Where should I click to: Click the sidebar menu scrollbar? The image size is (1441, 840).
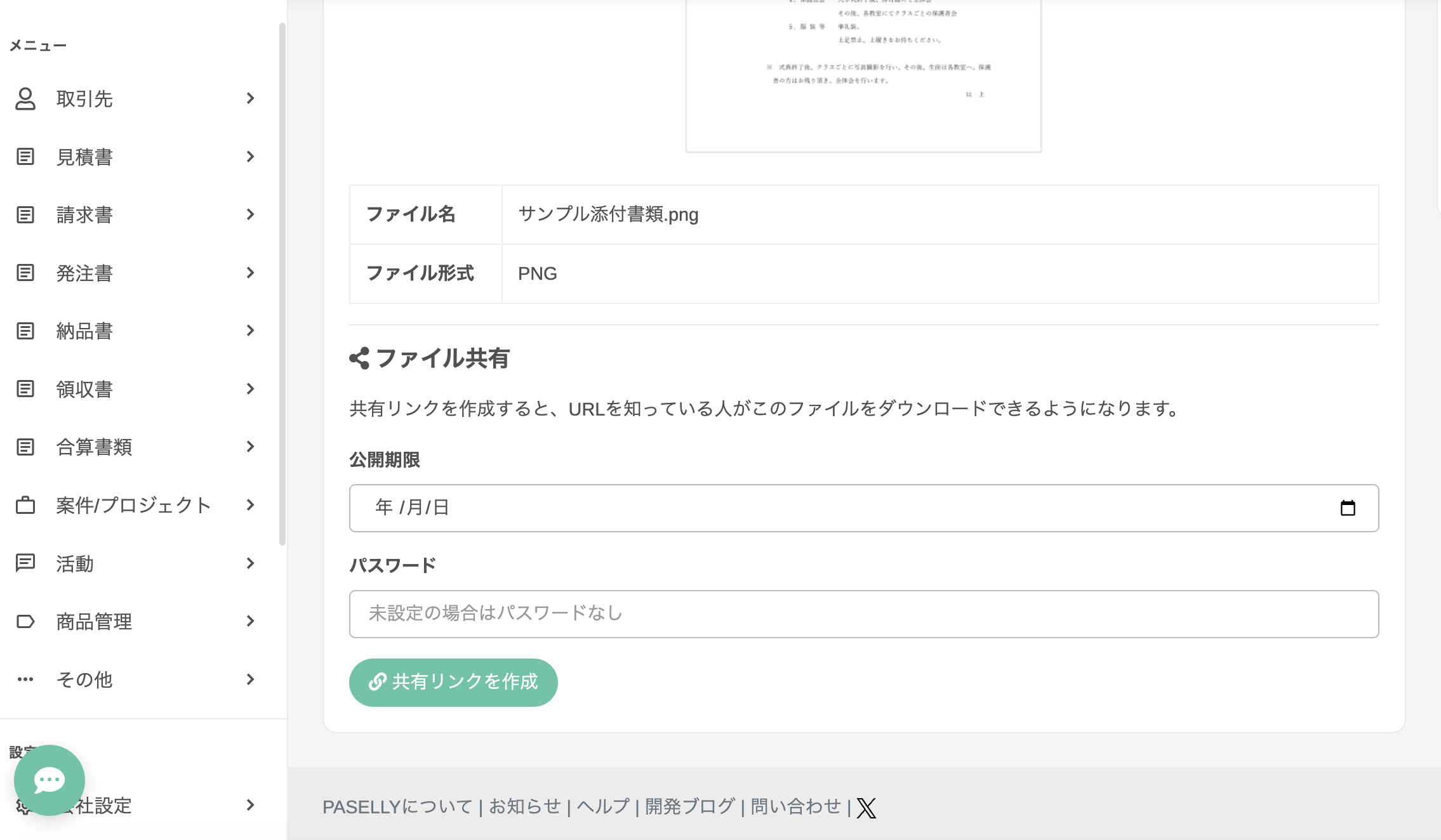click(x=282, y=284)
